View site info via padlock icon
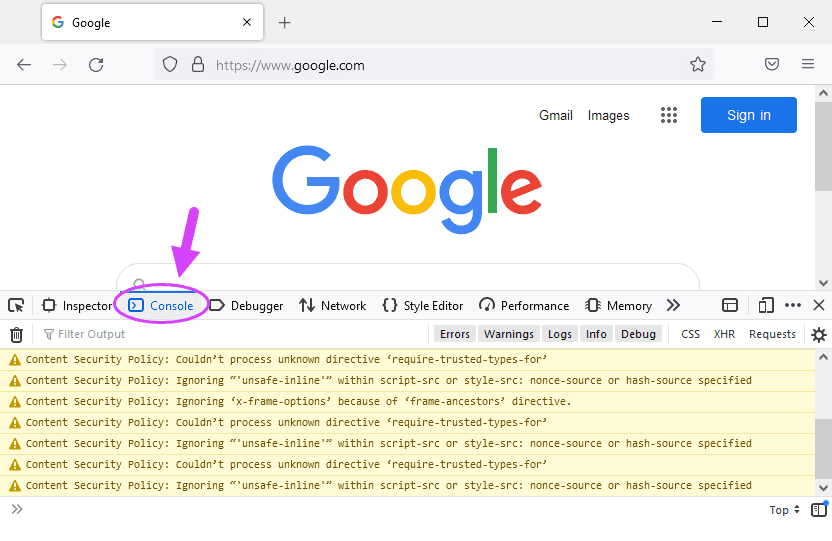The height and width of the screenshot is (541, 832). point(198,65)
